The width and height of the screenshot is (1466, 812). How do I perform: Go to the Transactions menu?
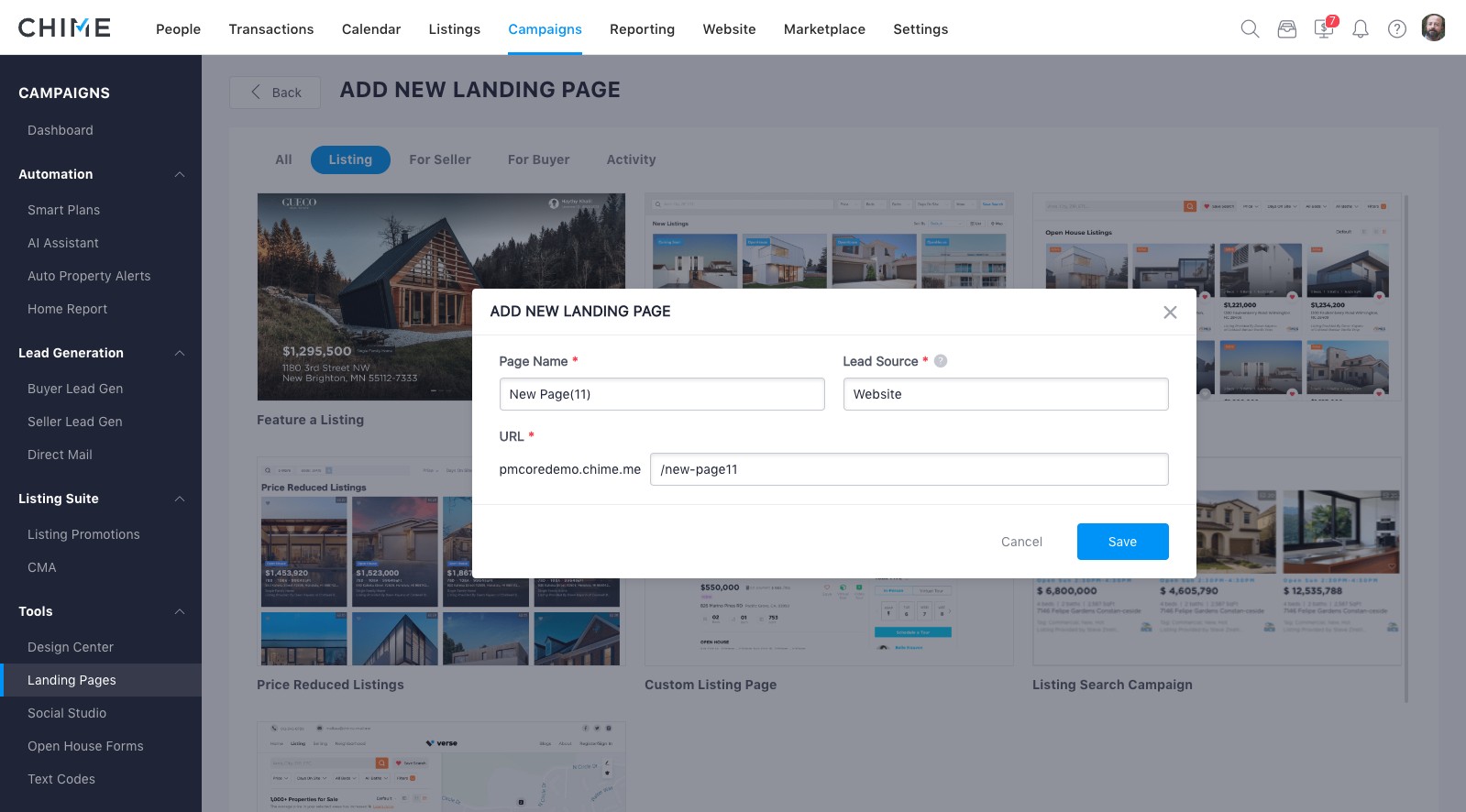271,29
